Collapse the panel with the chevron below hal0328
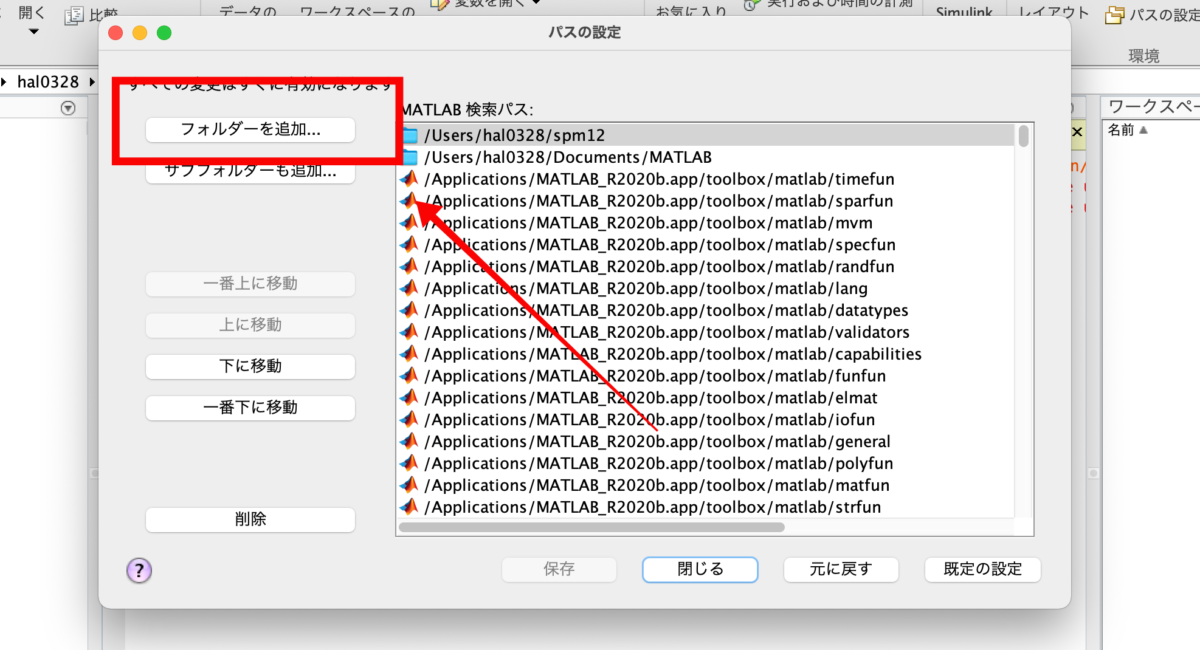Screen dimensions: 1200x650 tap(68, 107)
